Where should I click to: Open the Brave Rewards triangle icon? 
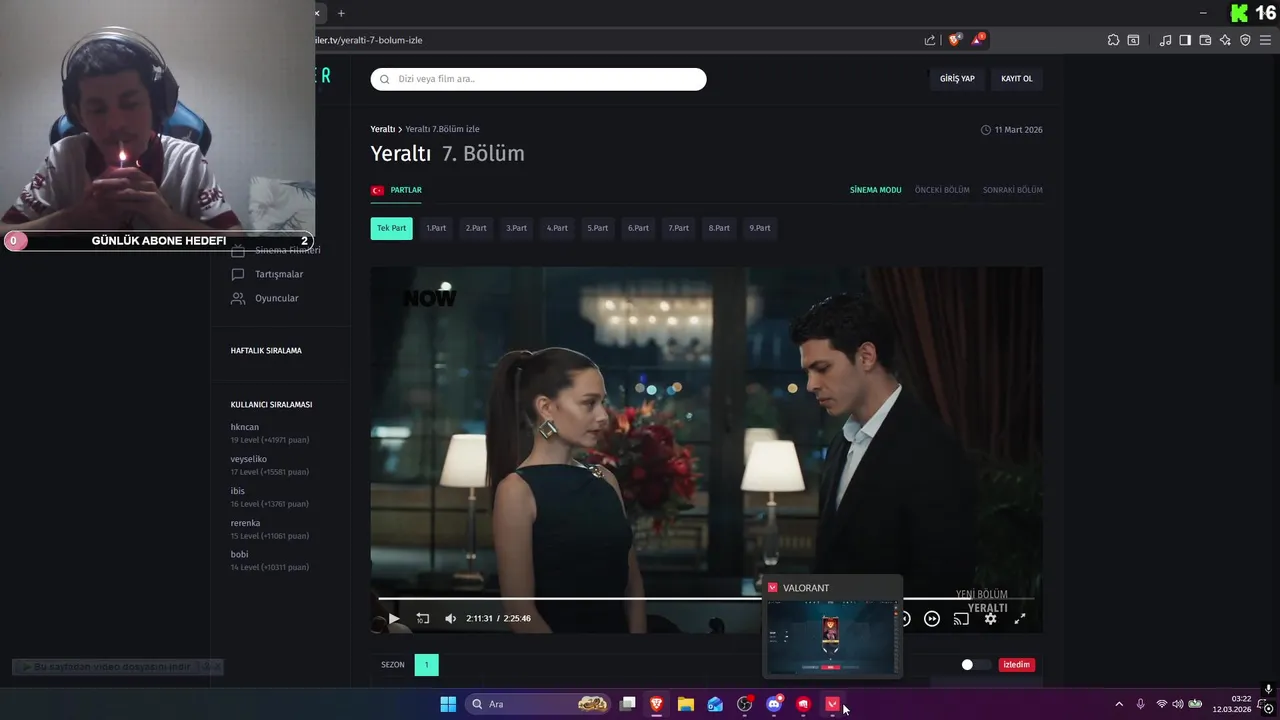[x=979, y=40]
